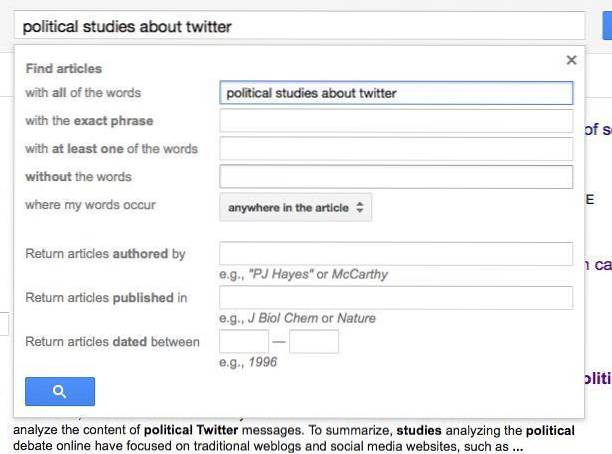
Task: Select the "at least one of the words" field
Action: 396,149
